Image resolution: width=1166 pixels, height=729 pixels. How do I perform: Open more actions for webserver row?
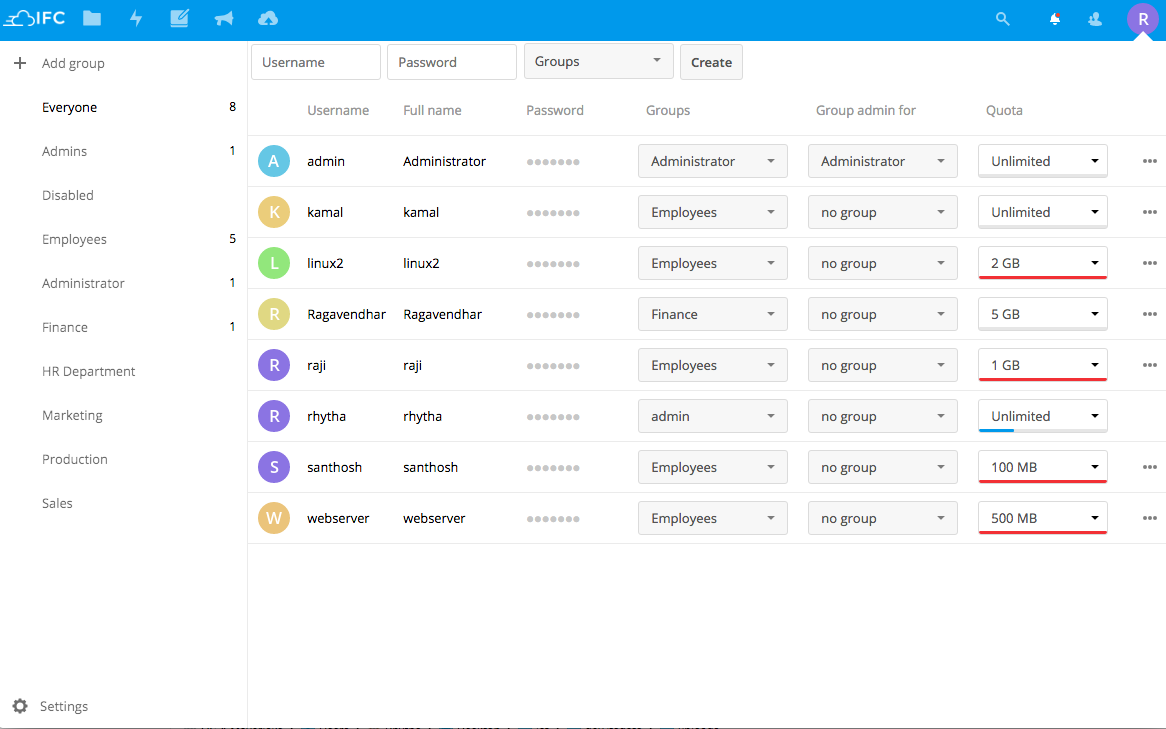pos(1150,518)
